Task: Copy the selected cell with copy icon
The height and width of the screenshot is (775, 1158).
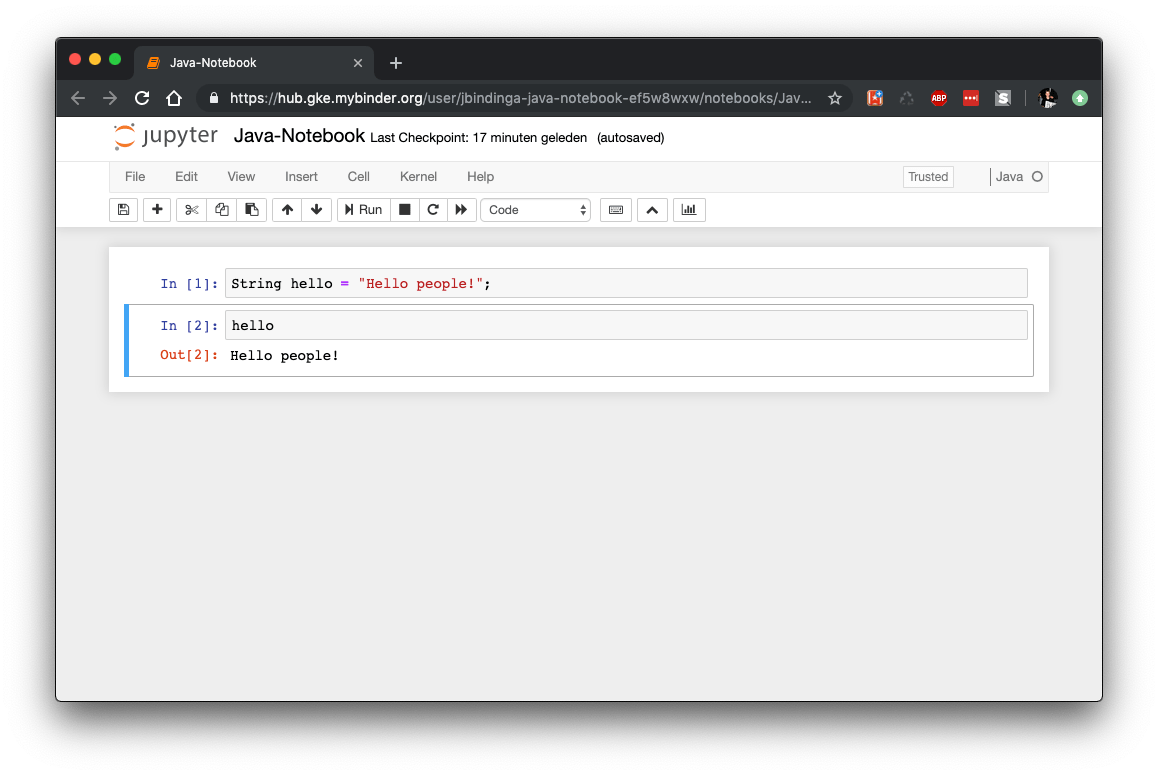Action: pyautogui.click(x=221, y=209)
